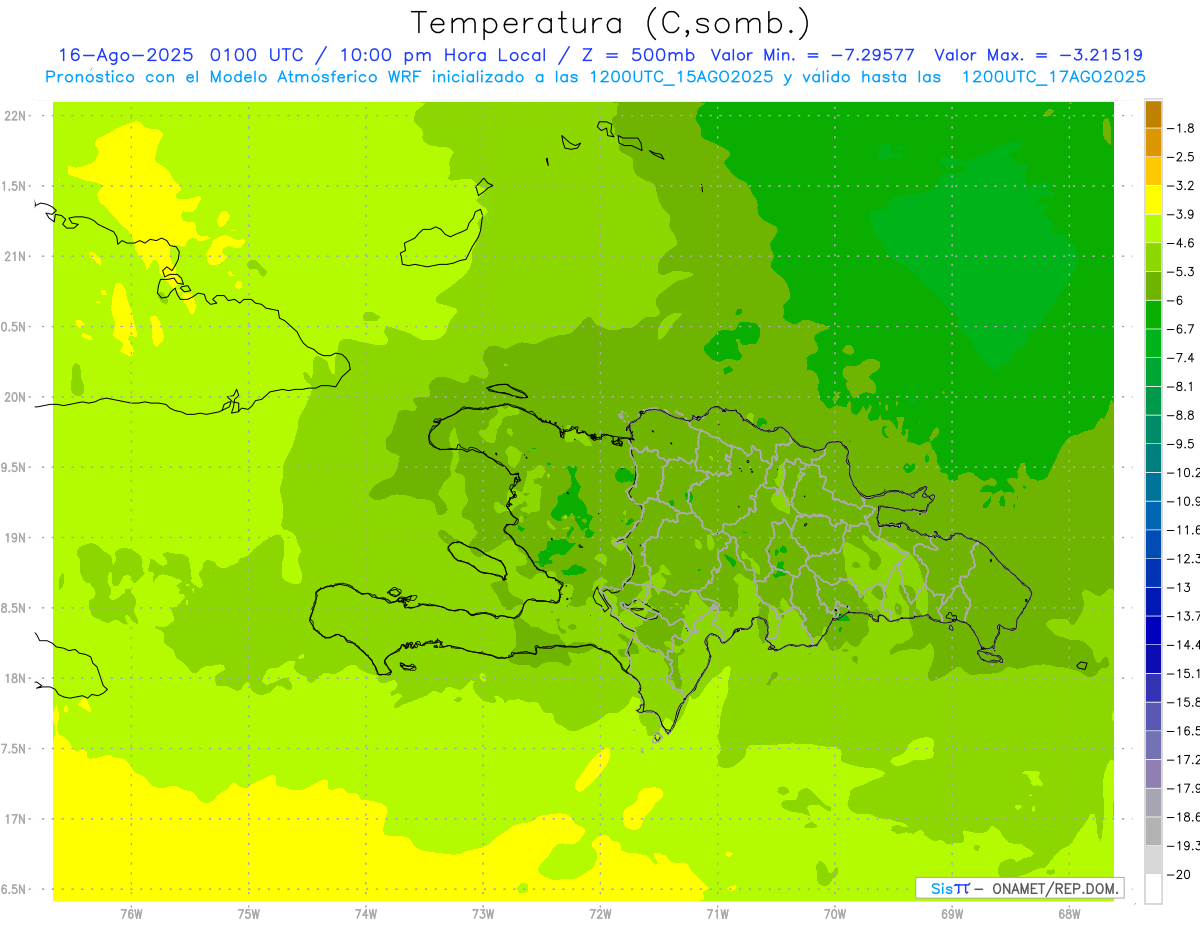The image size is (1200, 927).
Task: Click the "69W" longitude label
Action: tap(952, 914)
